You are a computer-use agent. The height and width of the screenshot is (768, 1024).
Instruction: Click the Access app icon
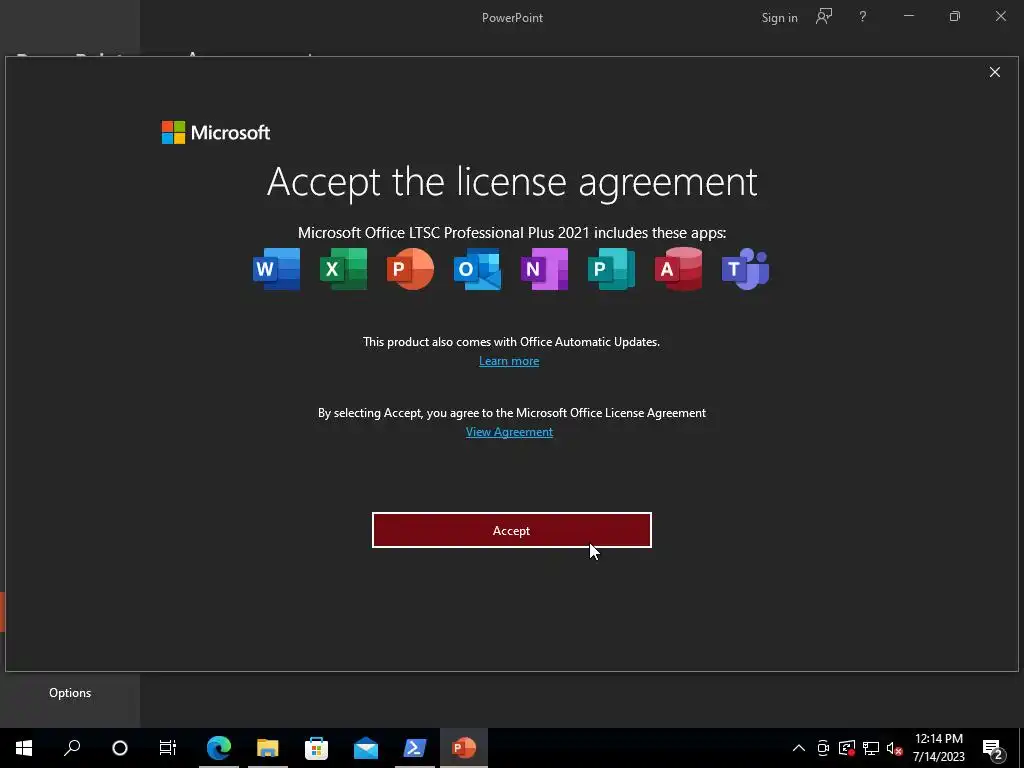[679, 268]
